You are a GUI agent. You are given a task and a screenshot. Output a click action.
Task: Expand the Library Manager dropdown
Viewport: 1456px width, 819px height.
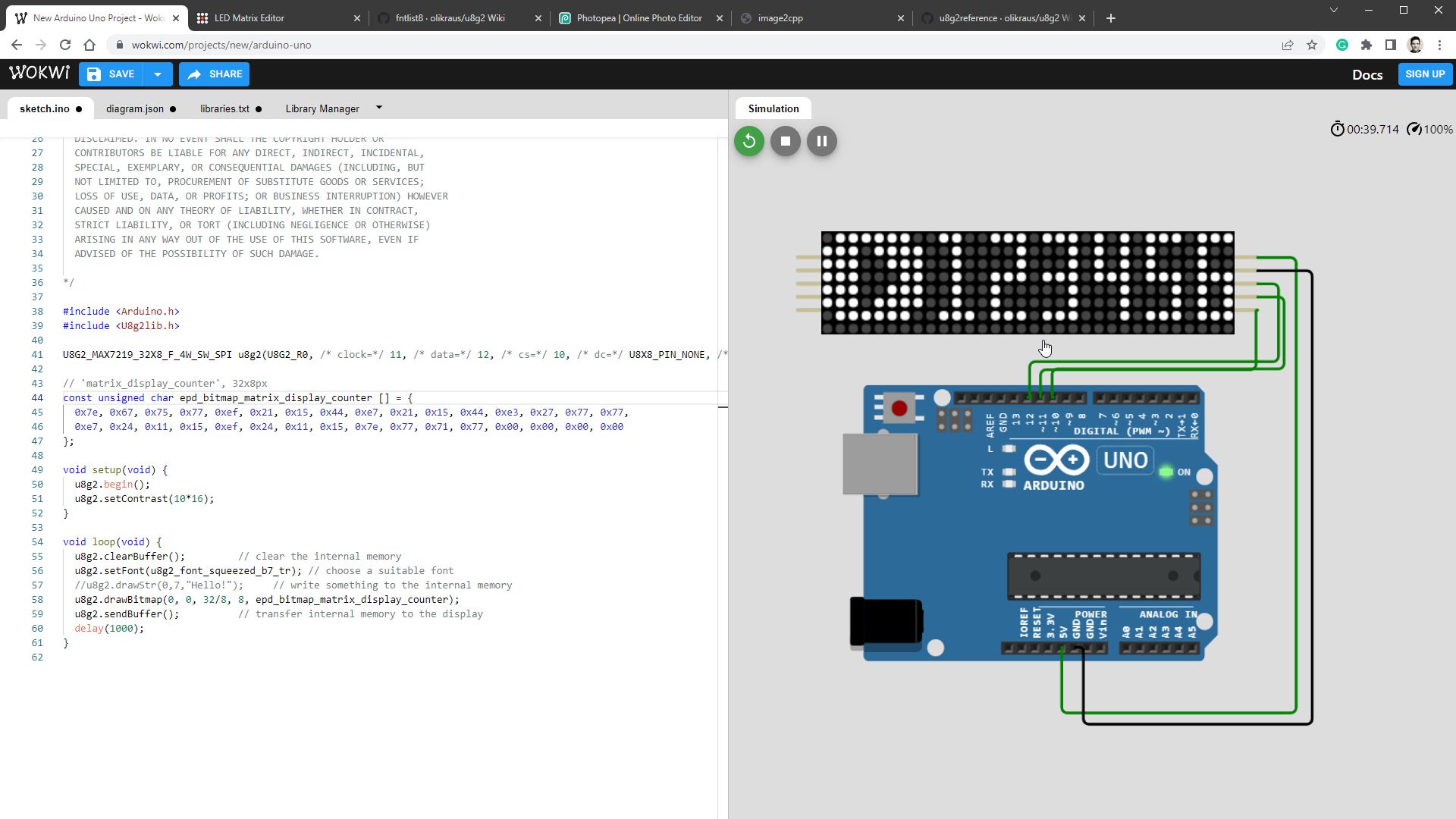(379, 108)
